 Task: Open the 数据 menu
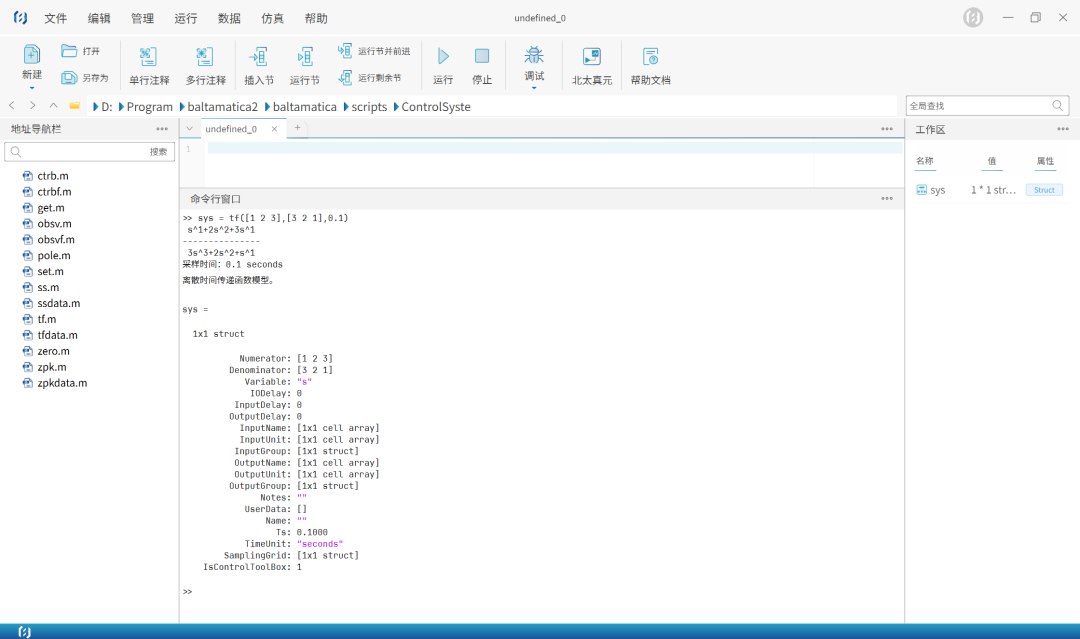pyautogui.click(x=229, y=18)
